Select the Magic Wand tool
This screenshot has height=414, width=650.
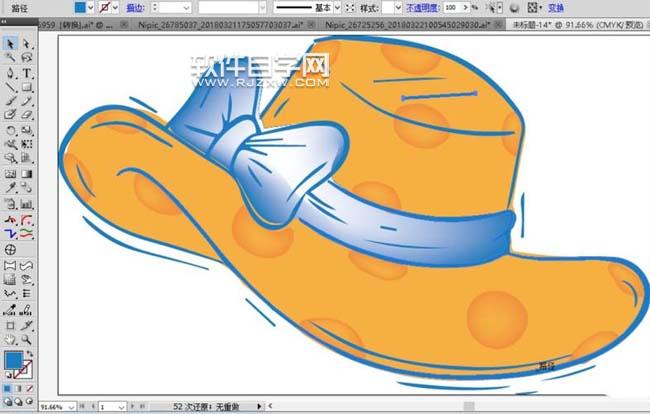pyautogui.click(x=10, y=58)
